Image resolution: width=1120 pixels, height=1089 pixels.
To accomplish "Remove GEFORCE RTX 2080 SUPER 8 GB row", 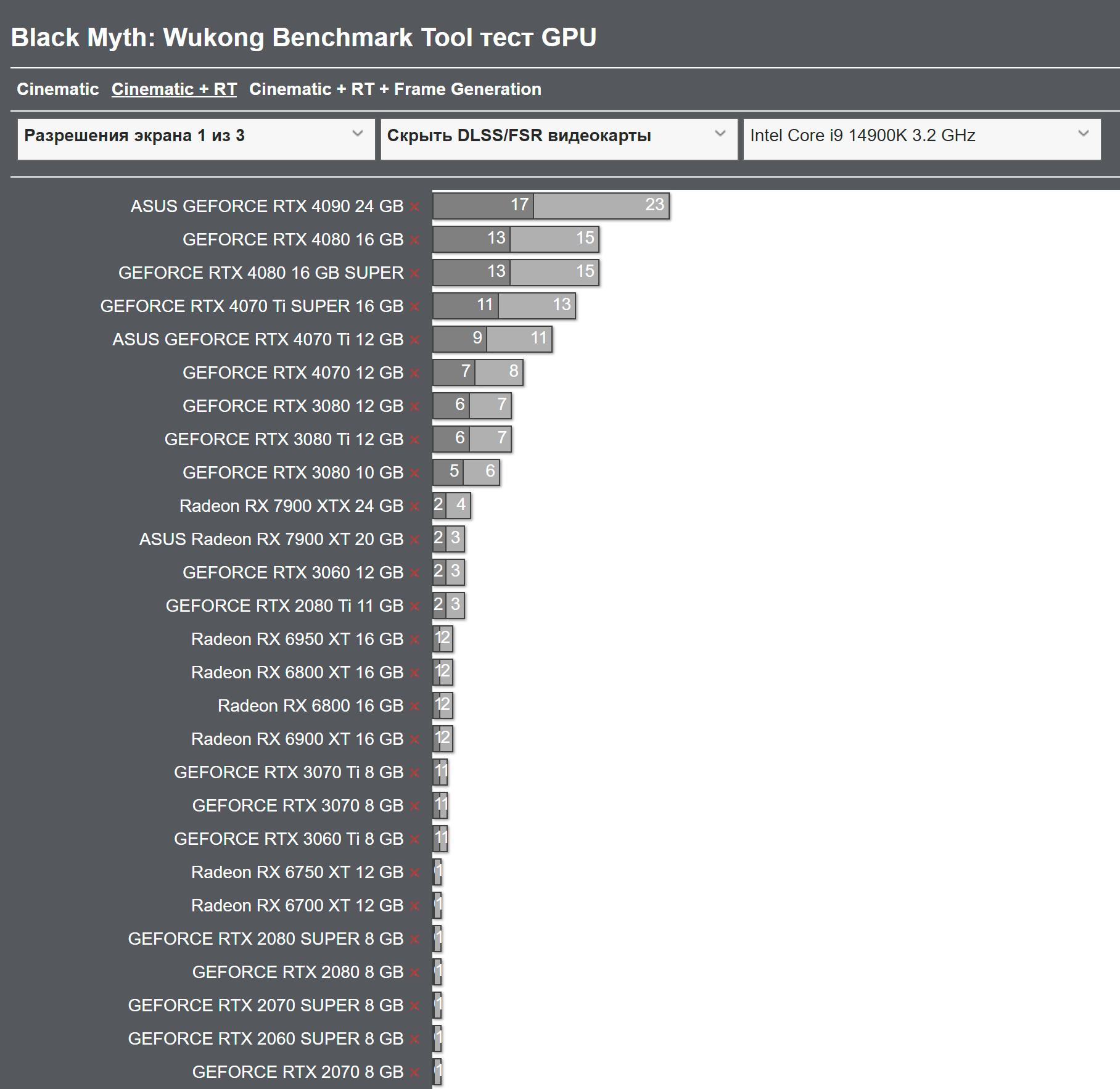I will coord(415,939).
